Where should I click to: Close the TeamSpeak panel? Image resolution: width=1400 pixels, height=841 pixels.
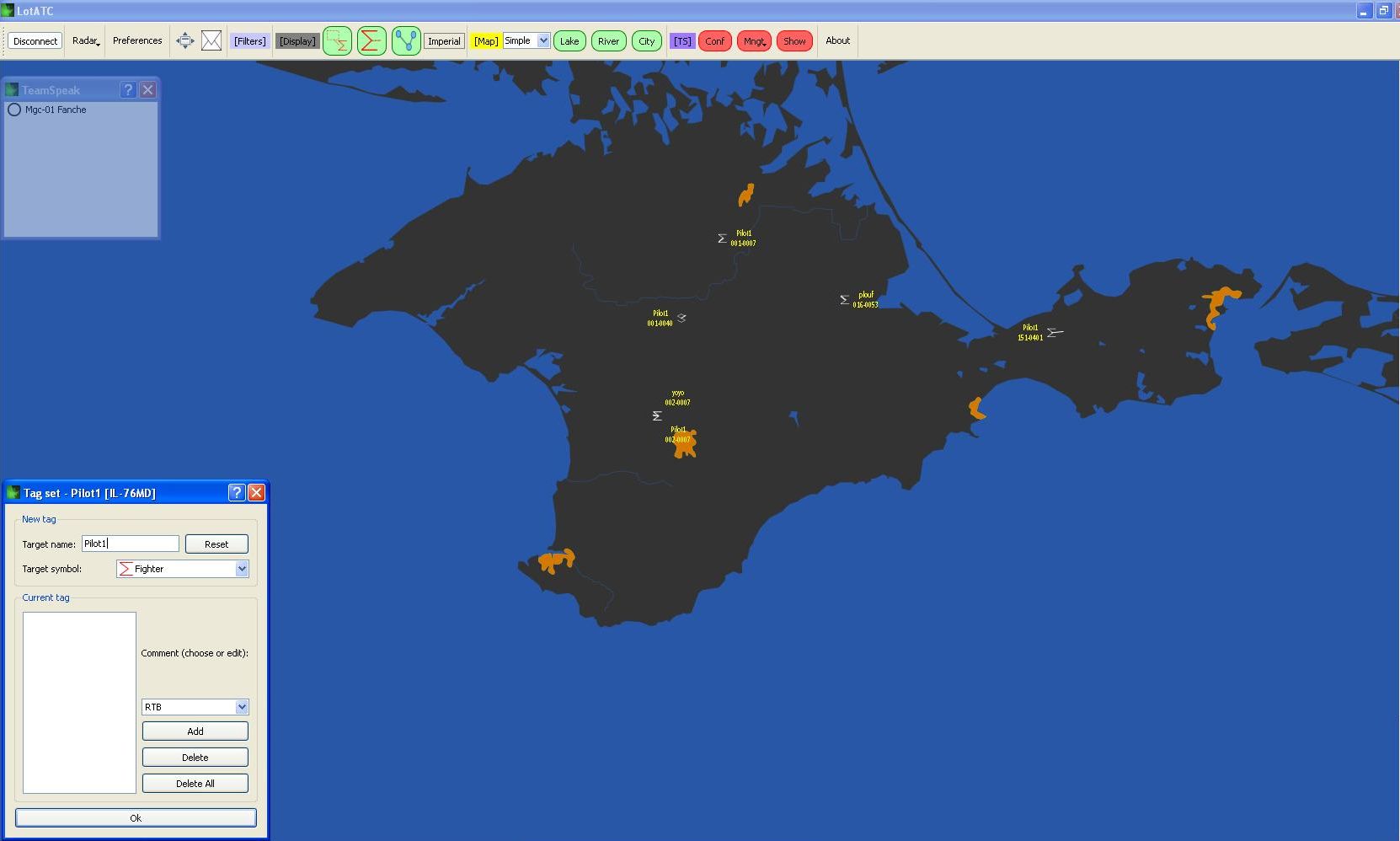coord(148,90)
